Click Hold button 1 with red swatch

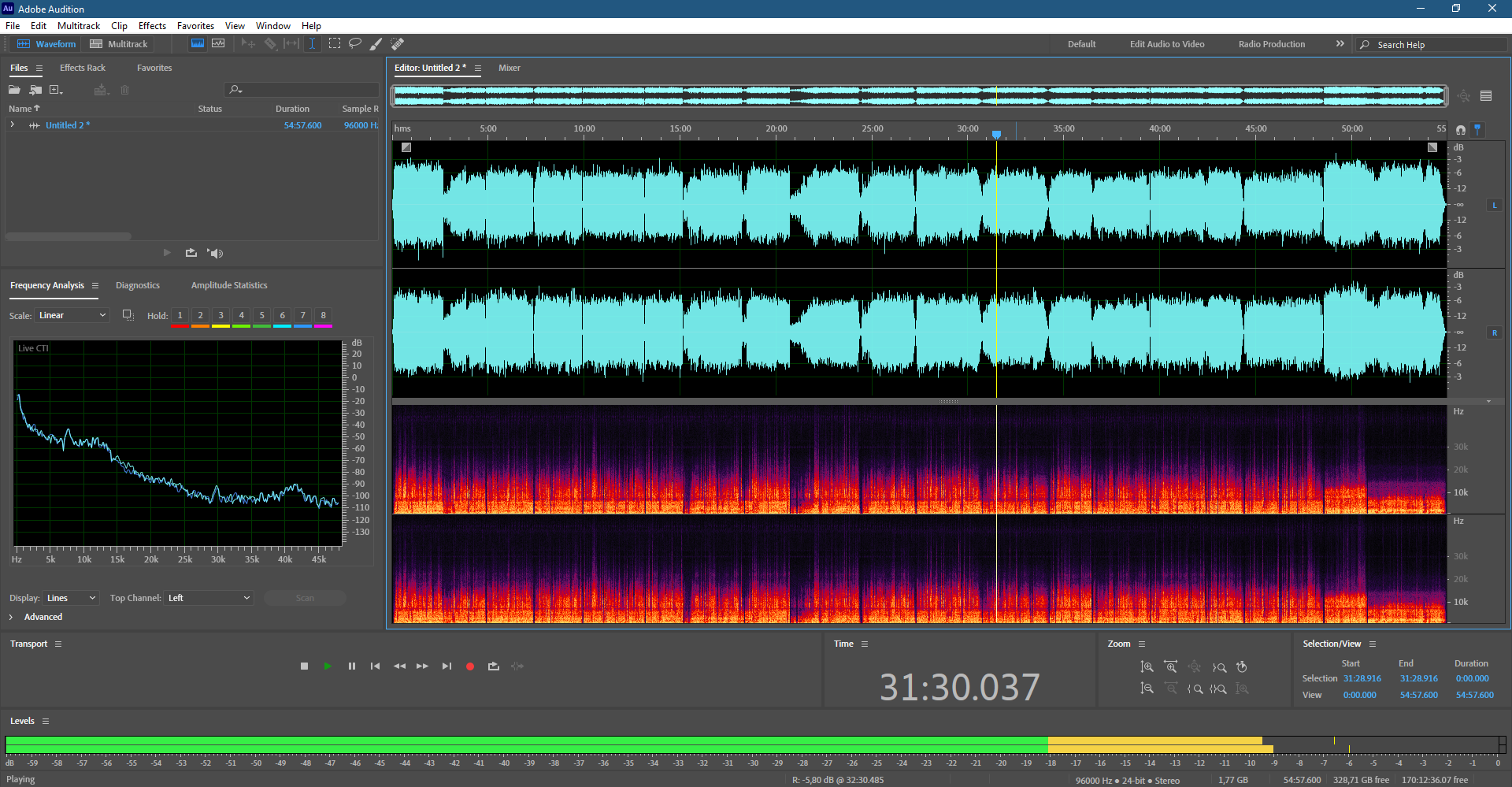pos(180,316)
